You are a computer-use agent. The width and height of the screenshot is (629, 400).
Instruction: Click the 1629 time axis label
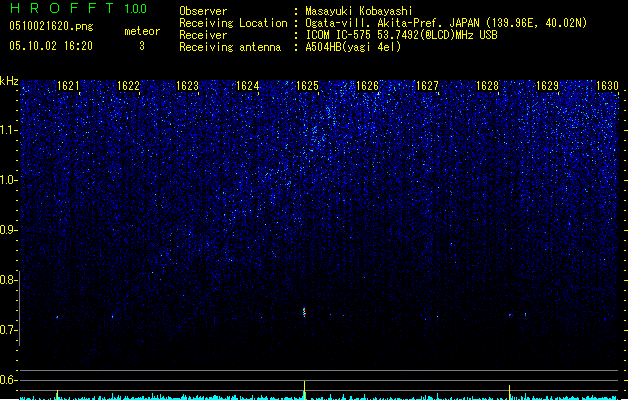click(x=548, y=86)
